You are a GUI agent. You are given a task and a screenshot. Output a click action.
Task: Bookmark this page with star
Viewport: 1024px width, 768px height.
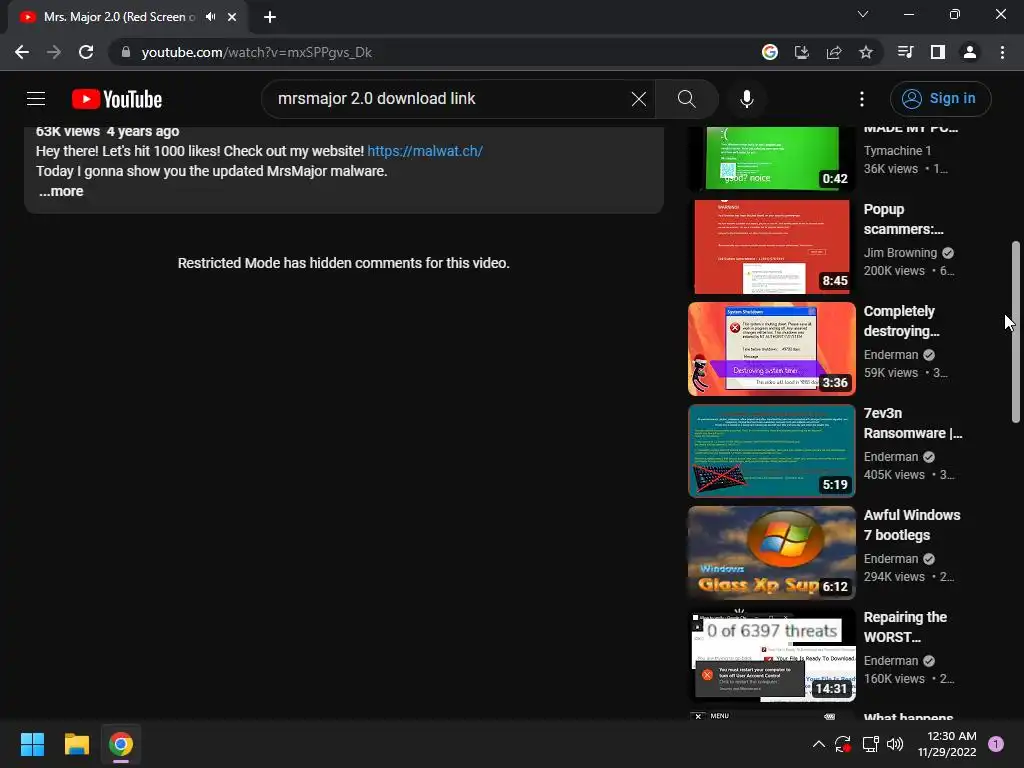click(x=865, y=52)
